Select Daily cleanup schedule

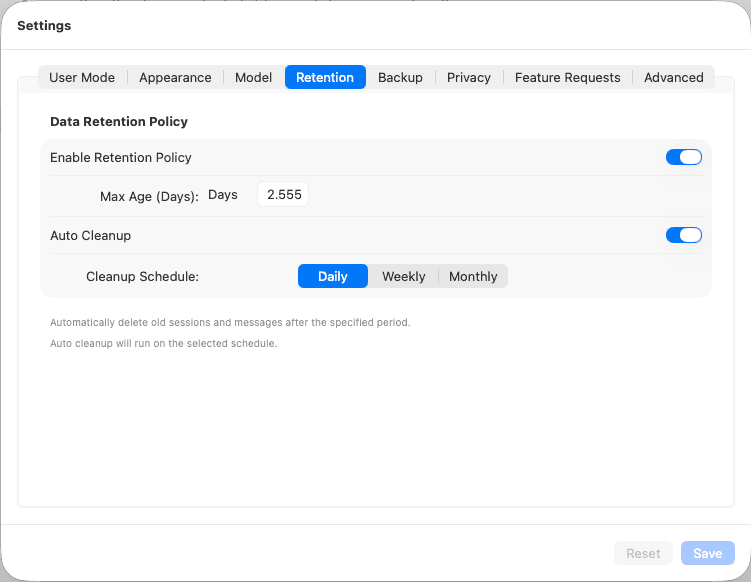pos(333,276)
